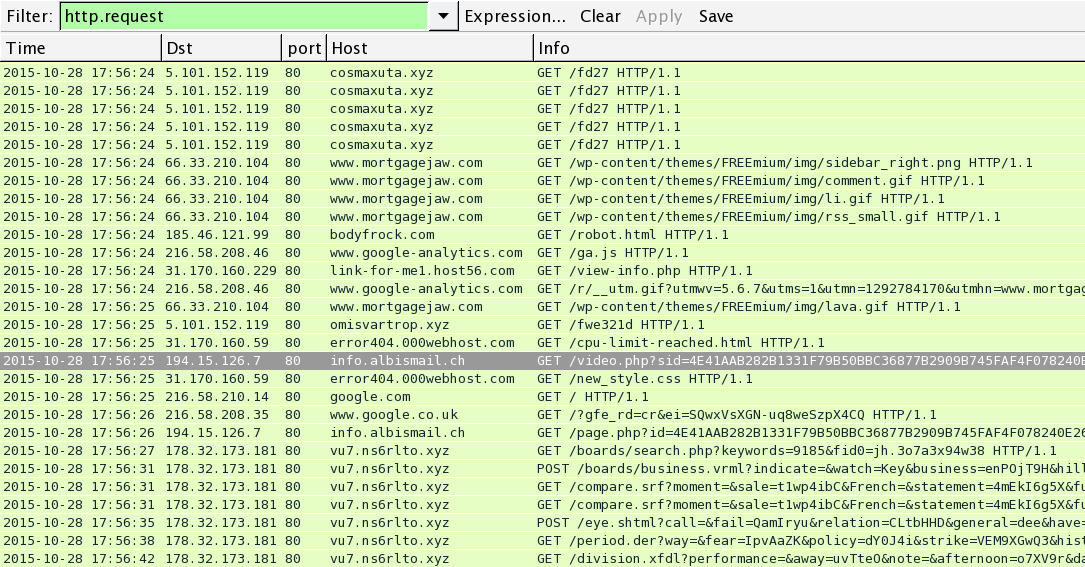
Task: Sort by the Time column header
Action: (x=81, y=48)
